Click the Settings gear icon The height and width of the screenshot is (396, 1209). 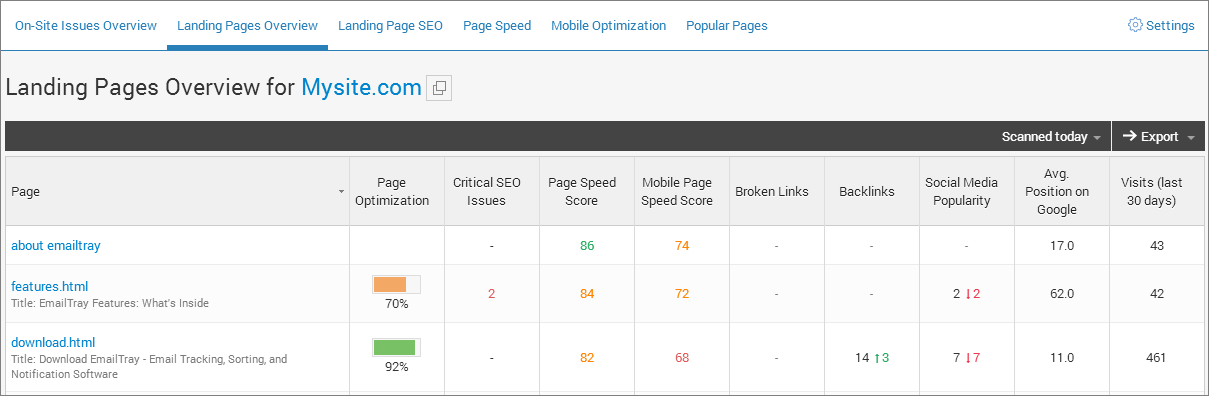click(x=1135, y=25)
